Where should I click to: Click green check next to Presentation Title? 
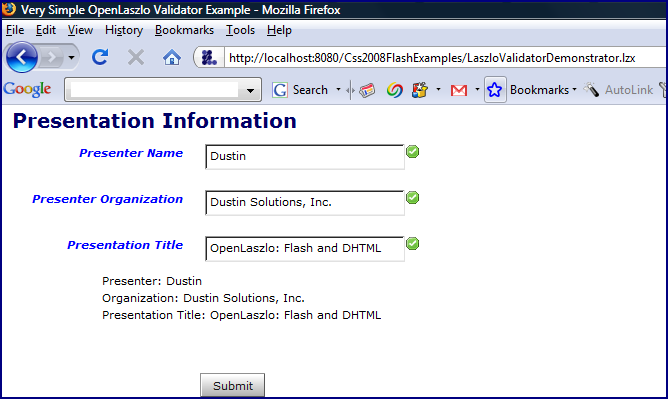tap(412, 244)
